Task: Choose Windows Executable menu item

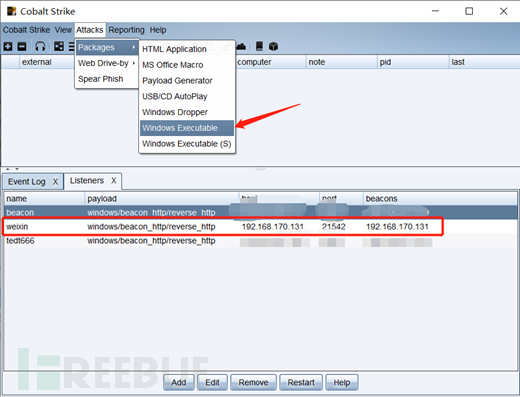Action: click(x=187, y=128)
